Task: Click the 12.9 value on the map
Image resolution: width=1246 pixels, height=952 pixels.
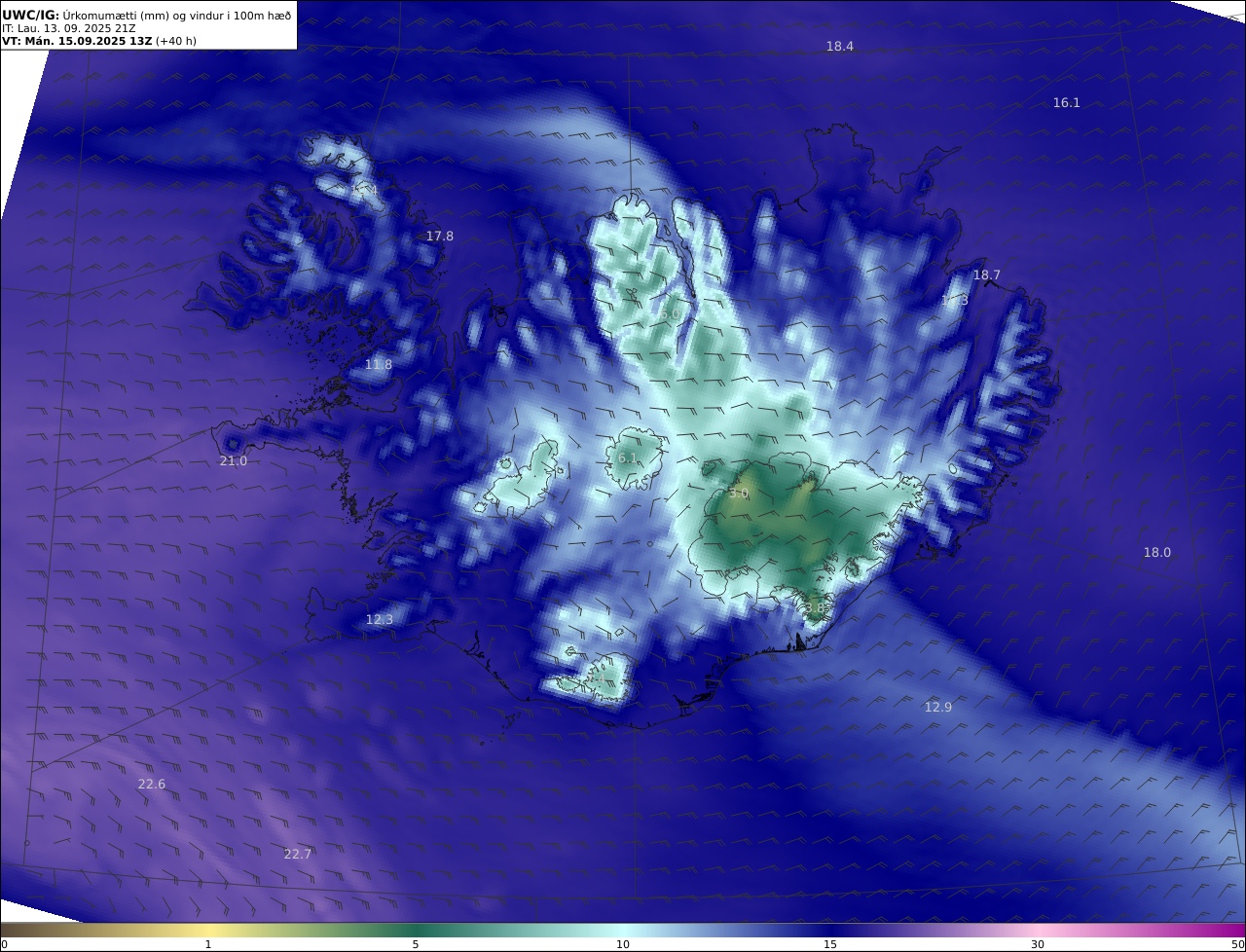Action: click(x=937, y=708)
